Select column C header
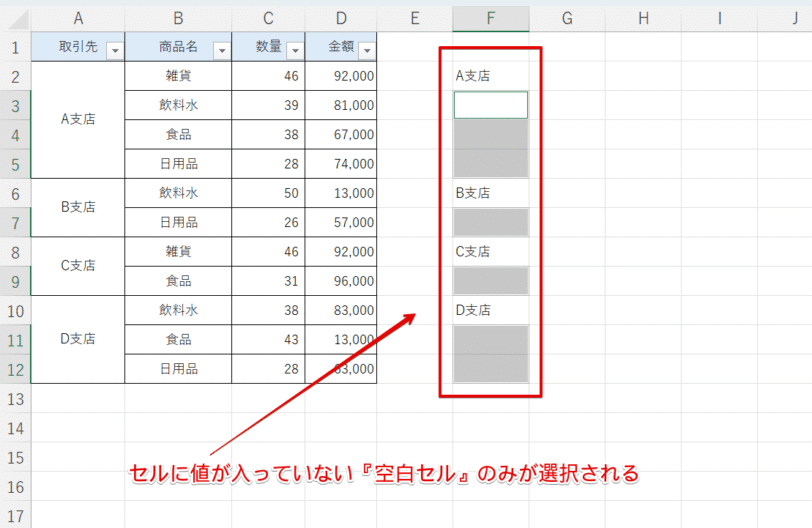This screenshot has width=812, height=528. click(x=268, y=19)
